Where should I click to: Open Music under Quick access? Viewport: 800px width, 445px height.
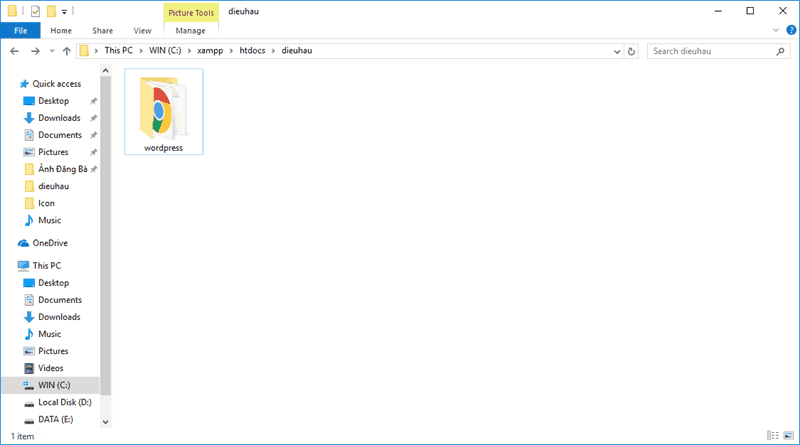click(49, 220)
